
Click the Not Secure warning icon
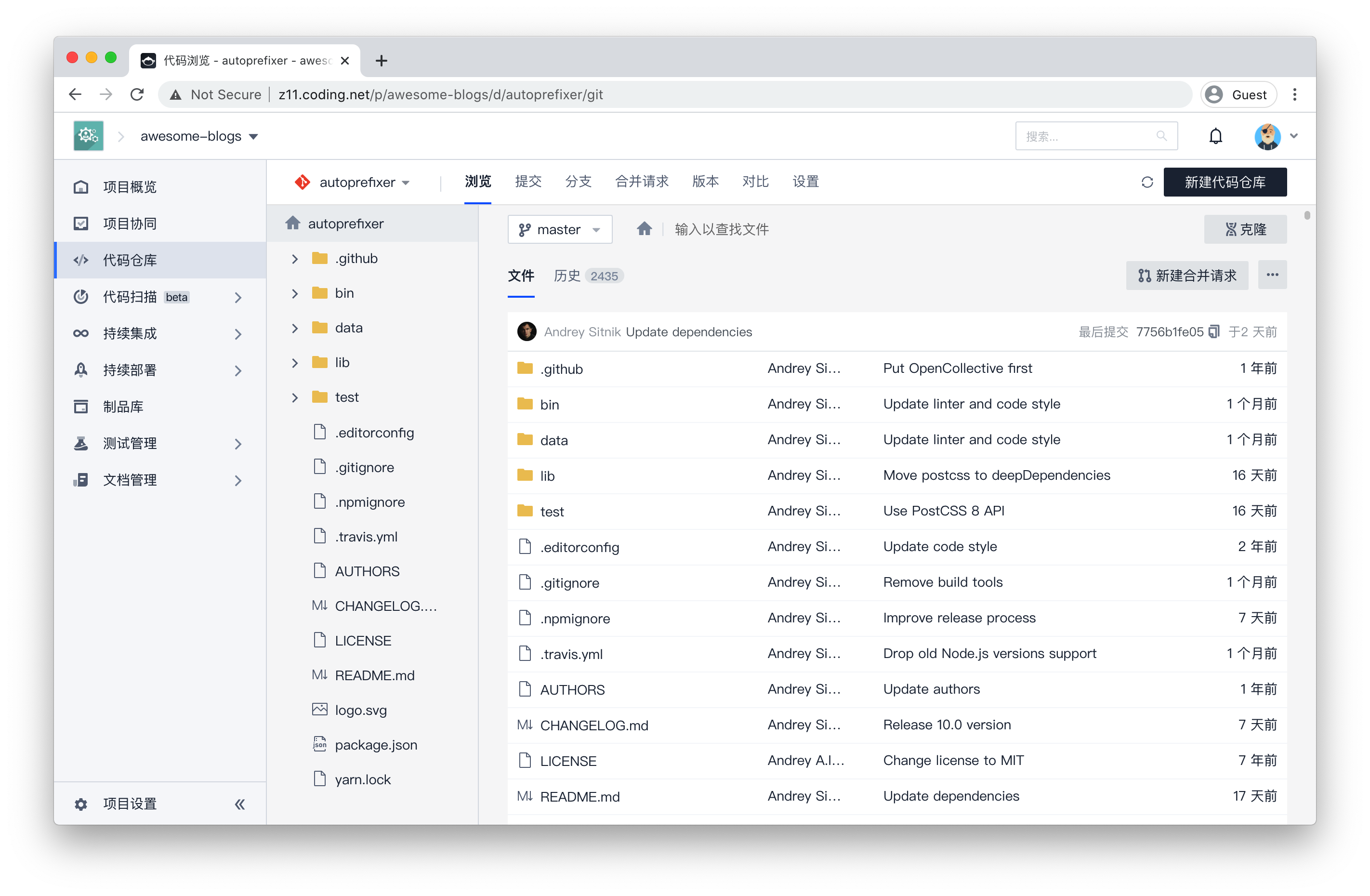pos(175,94)
